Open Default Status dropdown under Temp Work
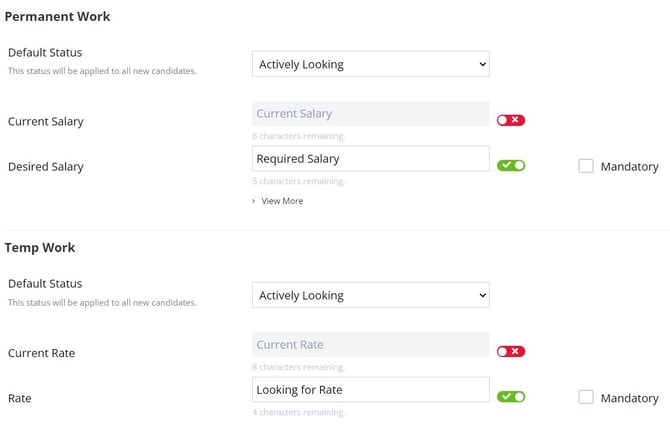 tap(370, 295)
